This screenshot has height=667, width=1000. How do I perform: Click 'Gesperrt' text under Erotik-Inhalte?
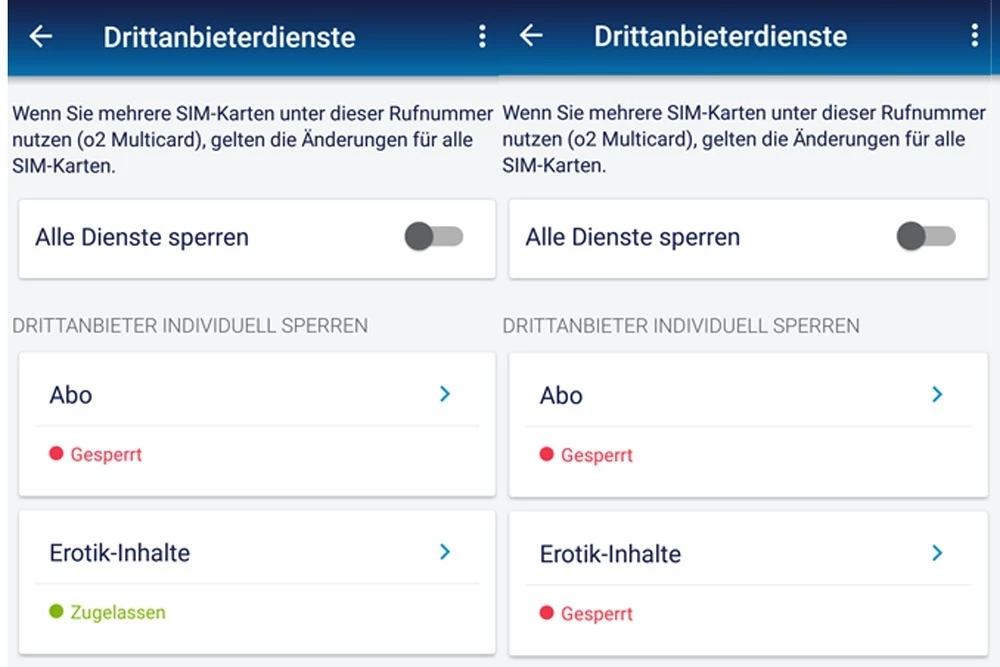click(597, 613)
